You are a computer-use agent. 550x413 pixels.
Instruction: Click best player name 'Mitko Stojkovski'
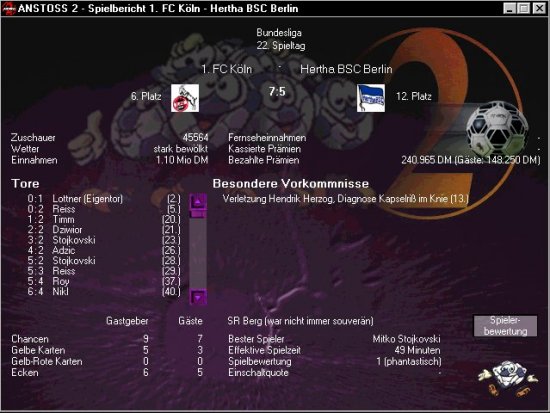pyautogui.click(x=406, y=339)
